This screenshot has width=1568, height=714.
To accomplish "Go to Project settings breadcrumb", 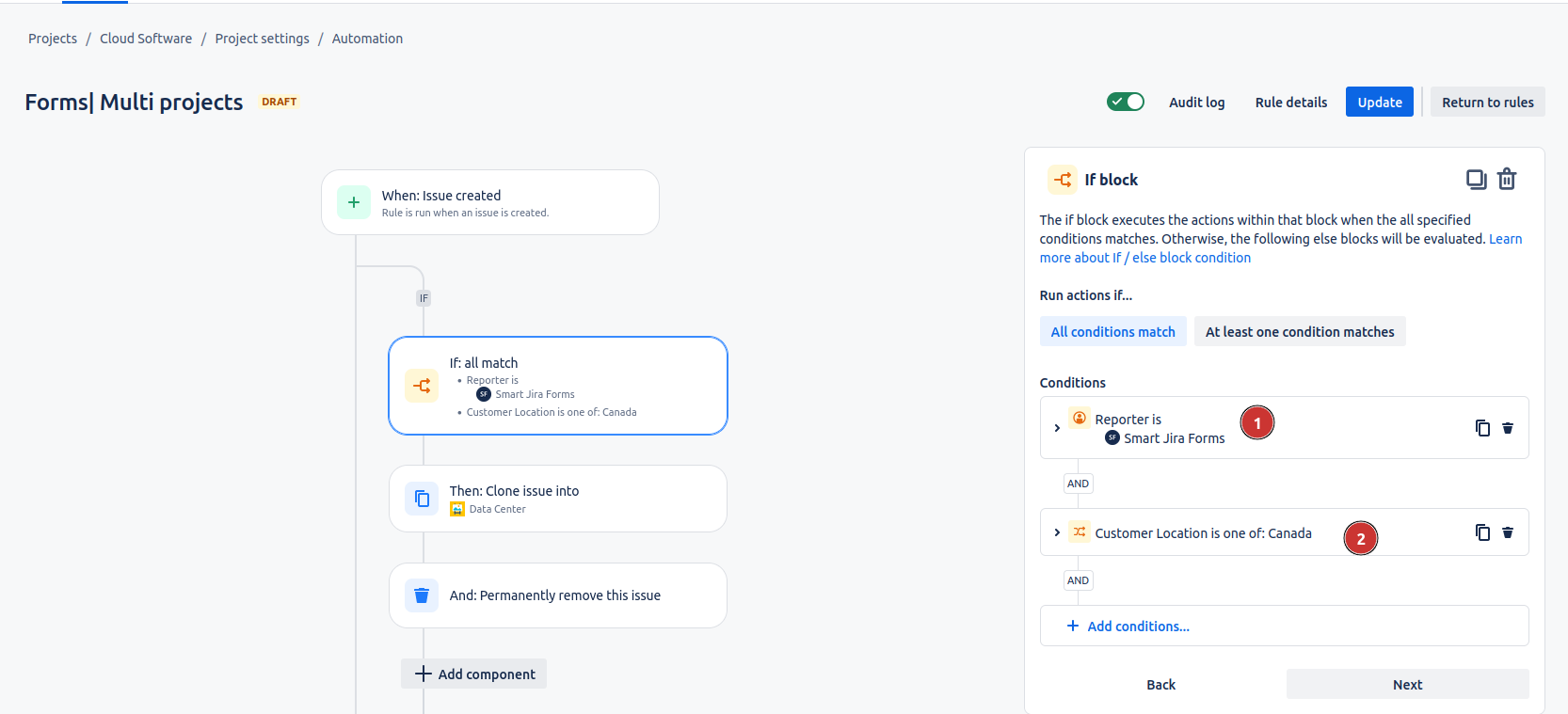I will point(262,39).
